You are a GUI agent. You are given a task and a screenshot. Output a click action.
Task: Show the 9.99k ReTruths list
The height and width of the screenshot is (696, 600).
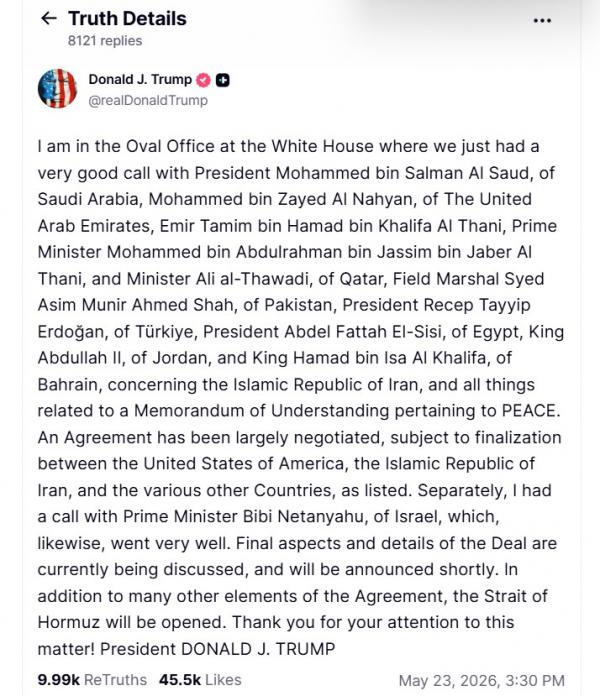[x=92, y=680]
